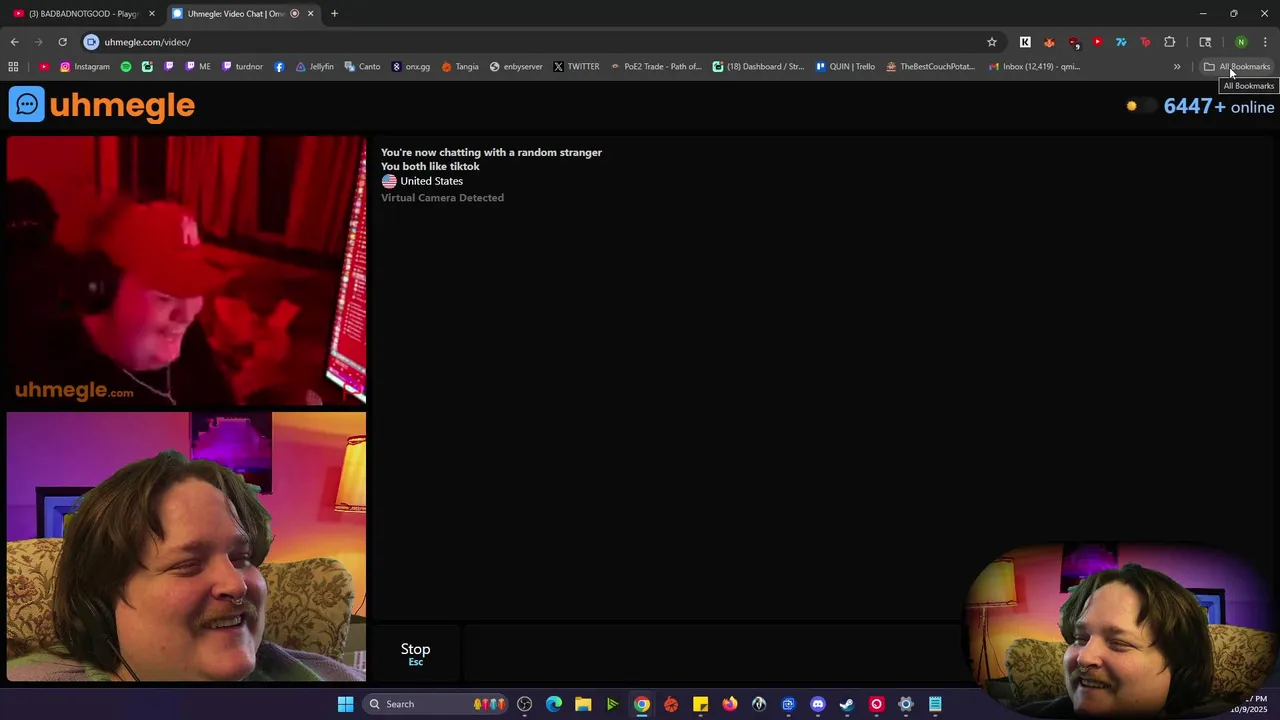Image resolution: width=1280 pixels, height=720 pixels.
Task: Open the Tangia bookmark
Action: 460,67
